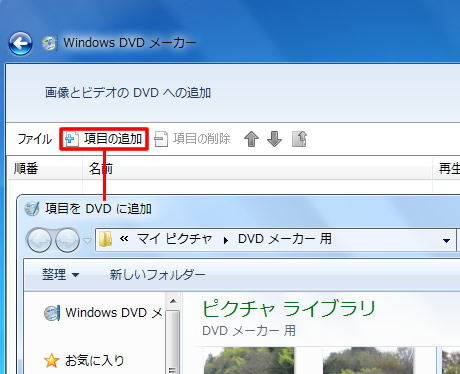Screen dimensions: 460x374
Task: Click the ピクチャ ライブラリ library heading
Action: click(x=289, y=308)
